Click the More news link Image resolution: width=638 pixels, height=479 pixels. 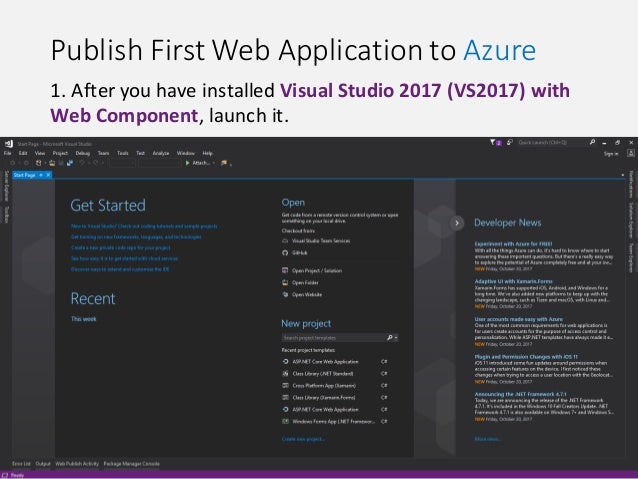tap(487, 439)
